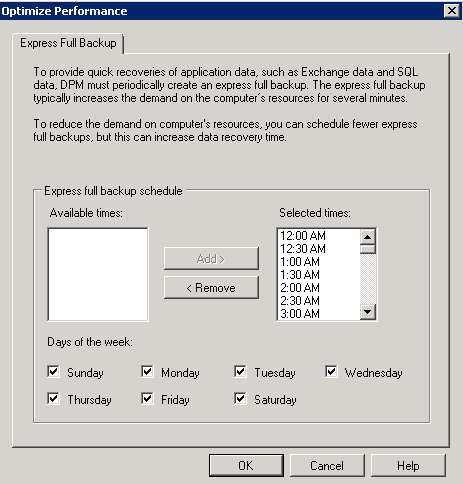
Task: Click the Add > button
Action: [211, 258]
